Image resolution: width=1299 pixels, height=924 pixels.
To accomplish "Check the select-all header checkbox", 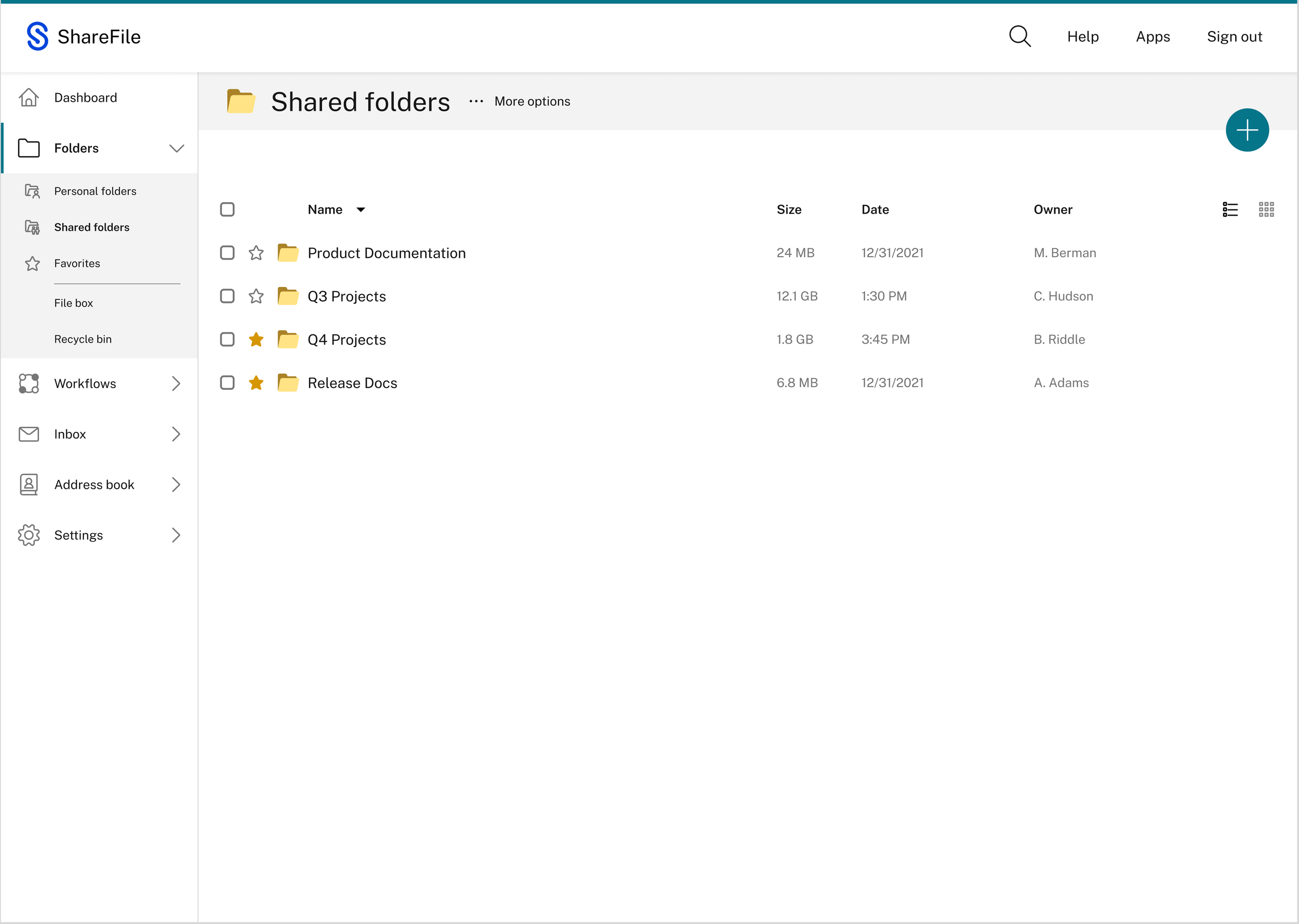I will tap(227, 209).
